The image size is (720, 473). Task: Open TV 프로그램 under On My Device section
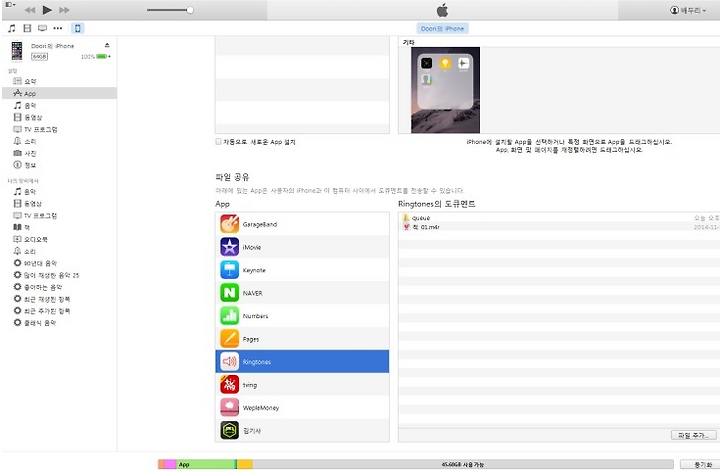tap(59, 215)
